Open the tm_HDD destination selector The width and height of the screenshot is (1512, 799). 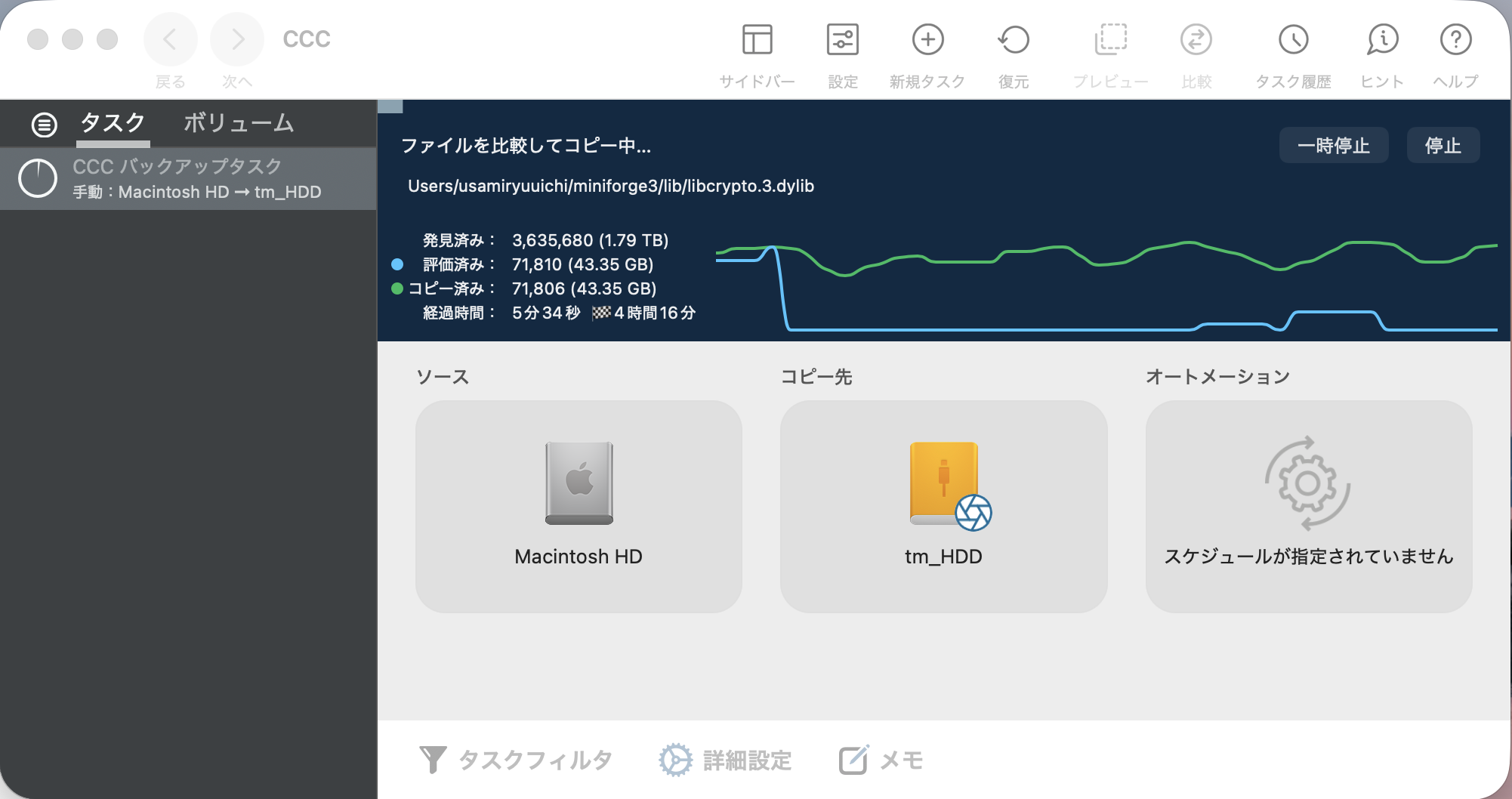point(943,506)
